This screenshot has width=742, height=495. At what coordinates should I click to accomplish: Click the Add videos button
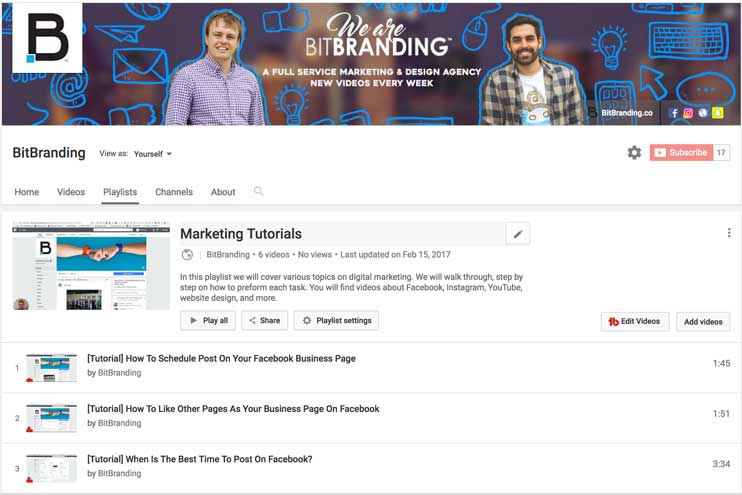pos(703,322)
